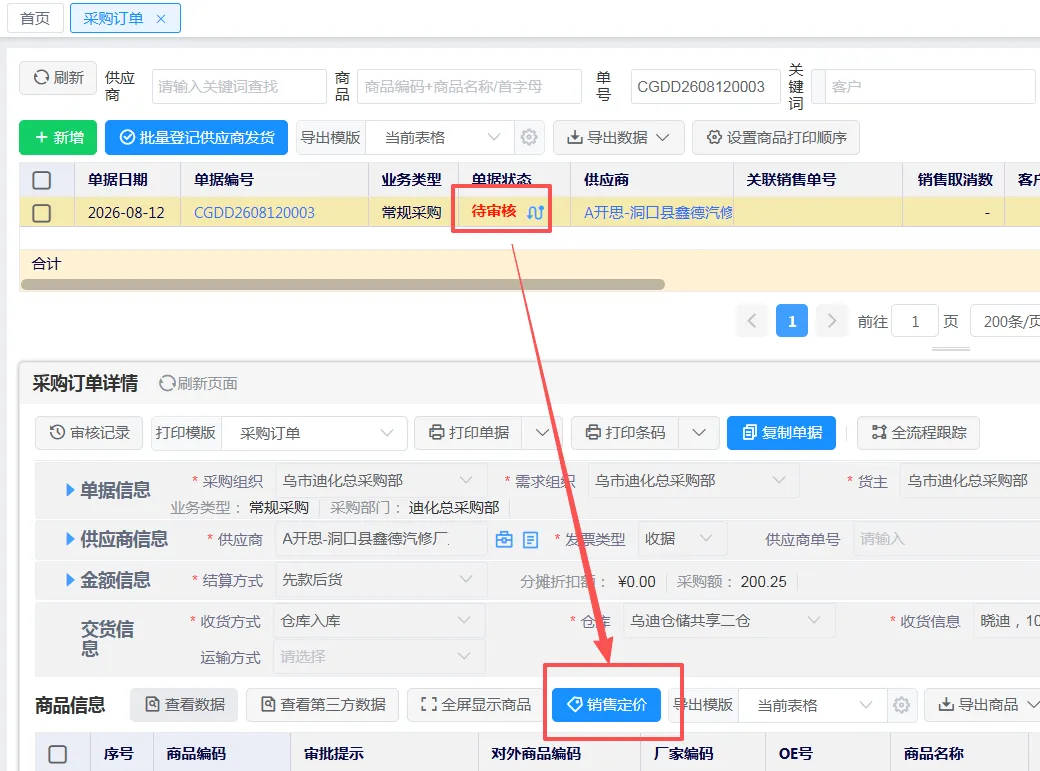The height and width of the screenshot is (771, 1040).
Task: Click the 供应商 field A开思-洞口县鑫德汽修厂
Action: (x=381, y=539)
